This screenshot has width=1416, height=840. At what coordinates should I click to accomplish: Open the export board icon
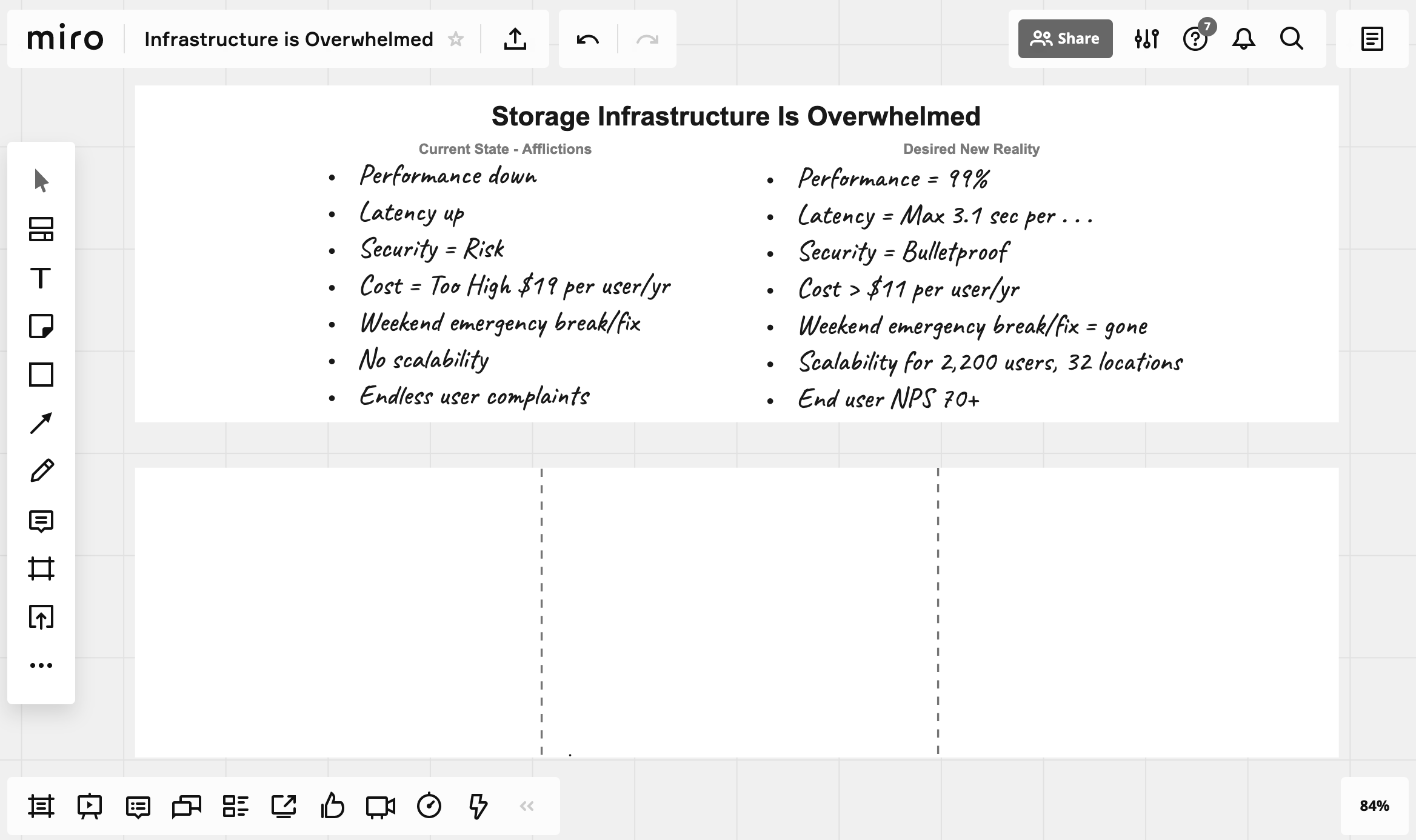coord(515,39)
